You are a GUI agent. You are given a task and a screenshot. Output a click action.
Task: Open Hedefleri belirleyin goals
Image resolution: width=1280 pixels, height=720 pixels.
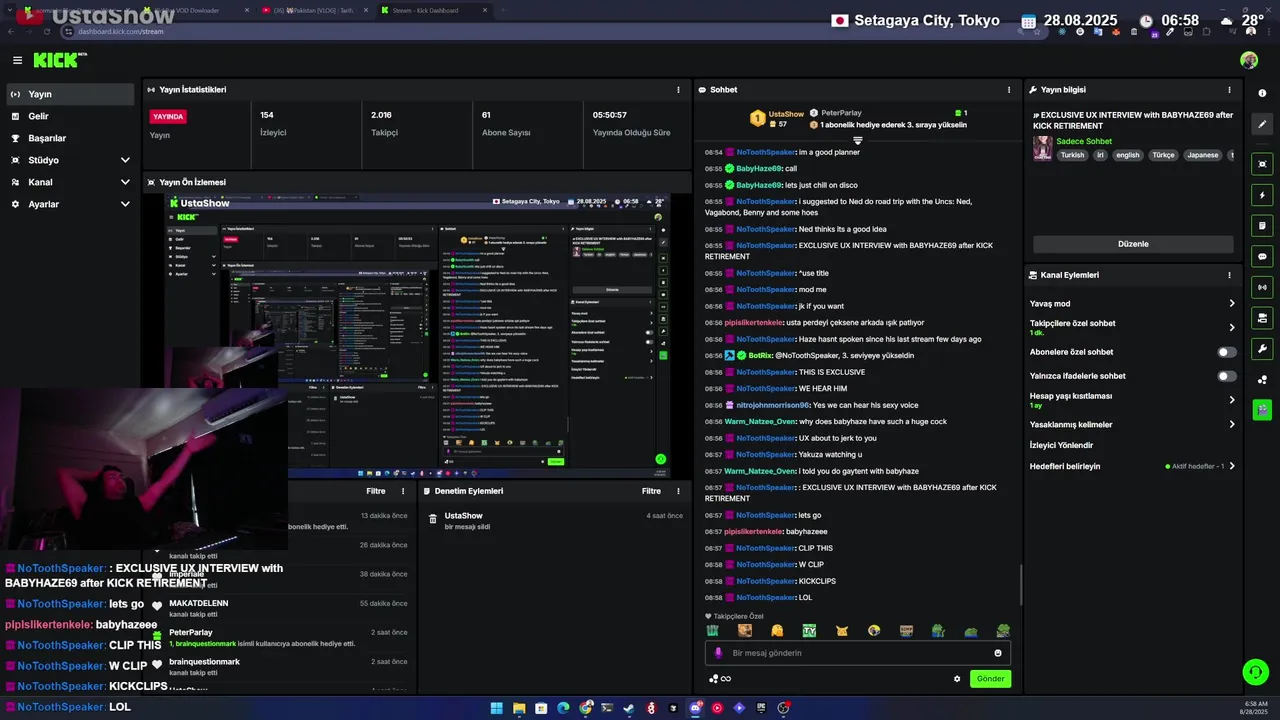pyautogui.click(x=1133, y=466)
